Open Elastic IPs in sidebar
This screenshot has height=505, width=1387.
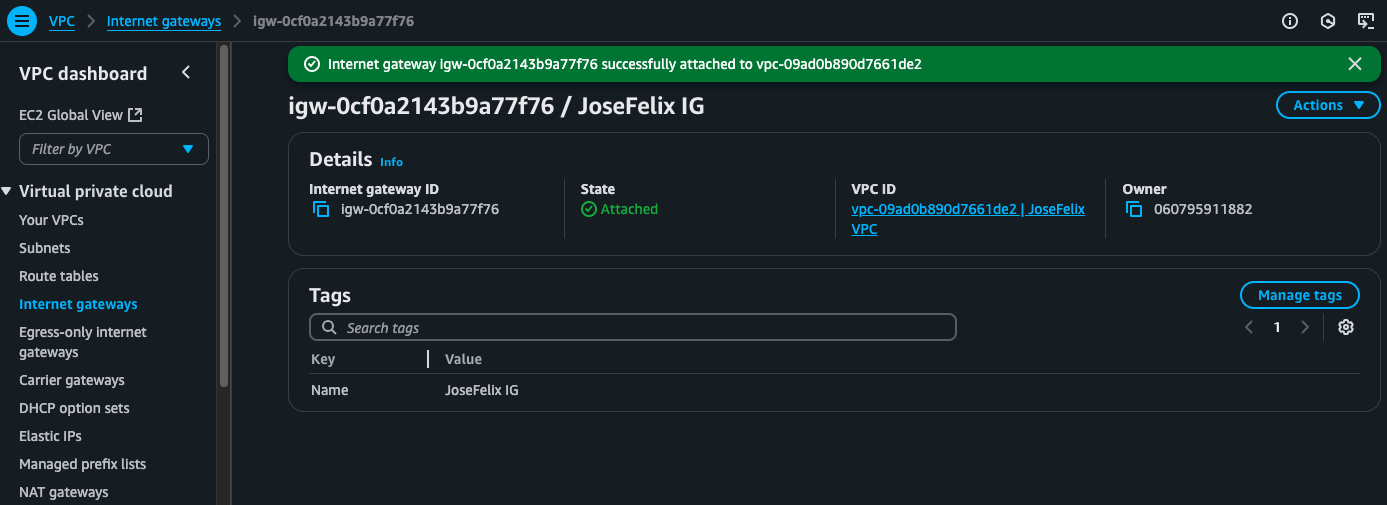(50, 436)
